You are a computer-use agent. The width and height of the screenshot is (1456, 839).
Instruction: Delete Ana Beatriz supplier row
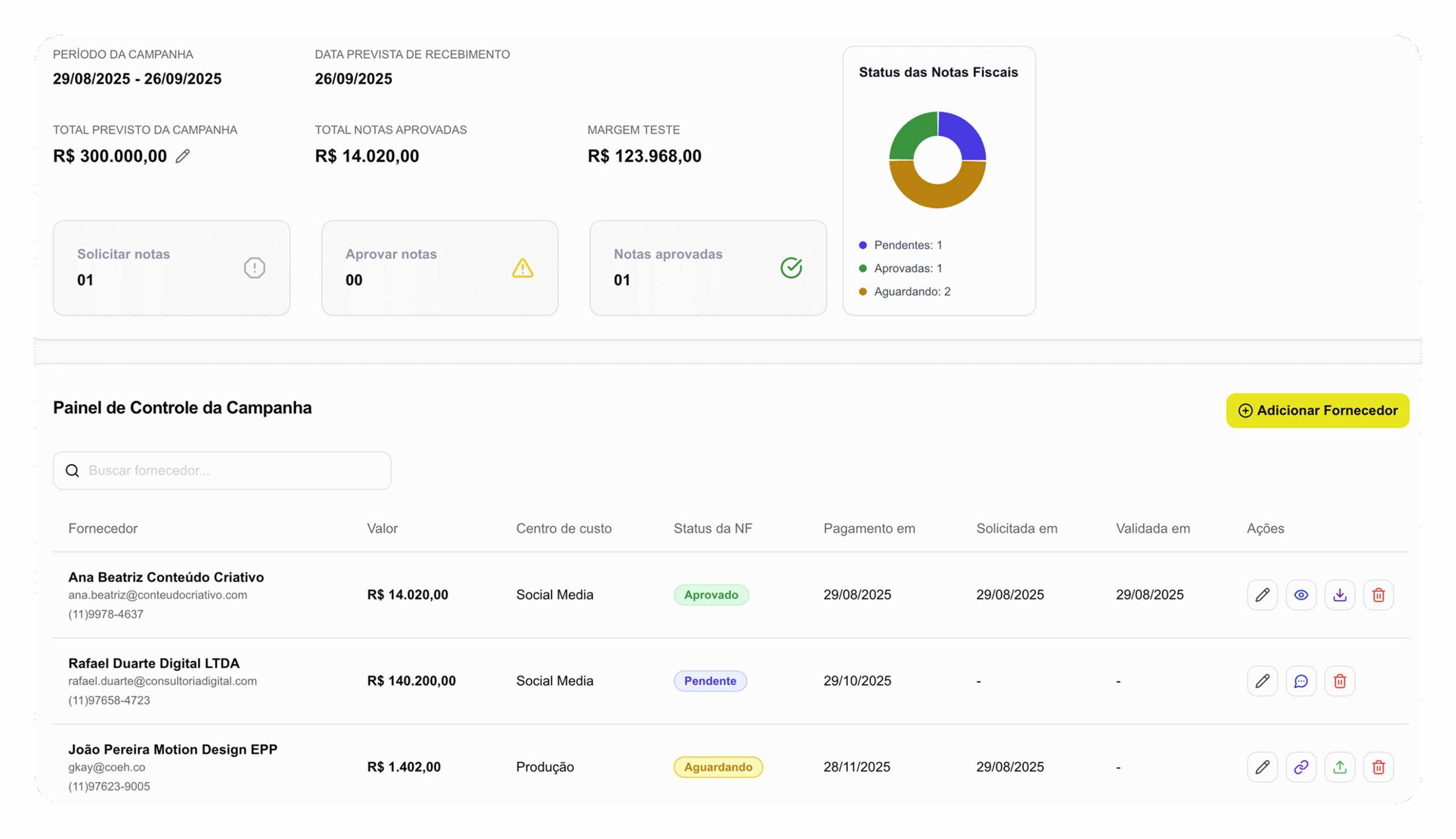point(1378,594)
